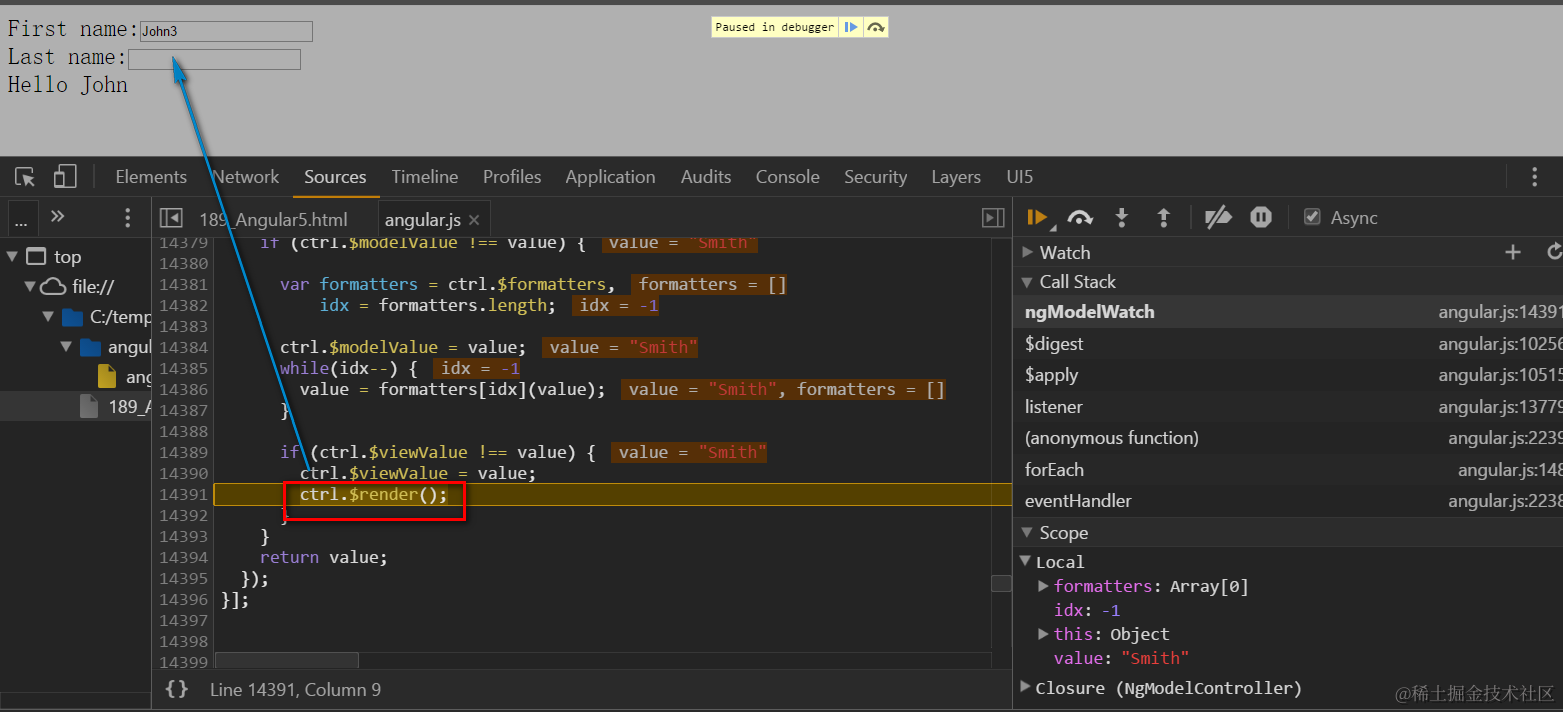Refresh the watch expressions
The width and height of the screenshot is (1563, 712).
click(x=1553, y=252)
